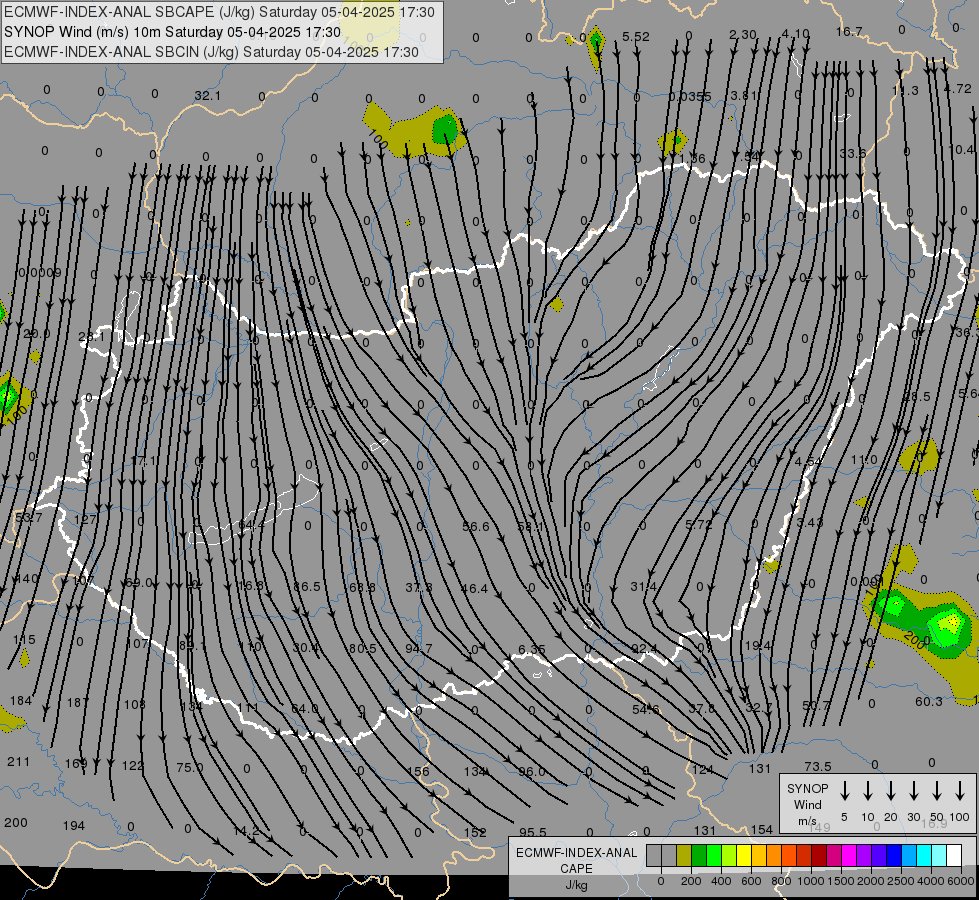
Task: Click the map value 75.0
Action: pyautogui.click(x=190, y=767)
